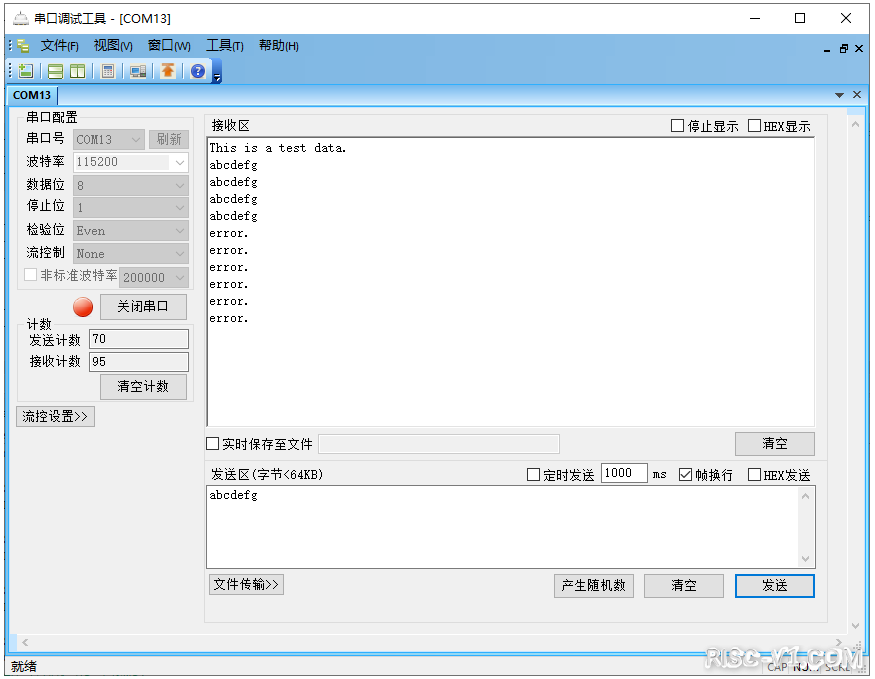Click the red port status indicator
This screenshot has width=875, height=679.
coord(82,307)
